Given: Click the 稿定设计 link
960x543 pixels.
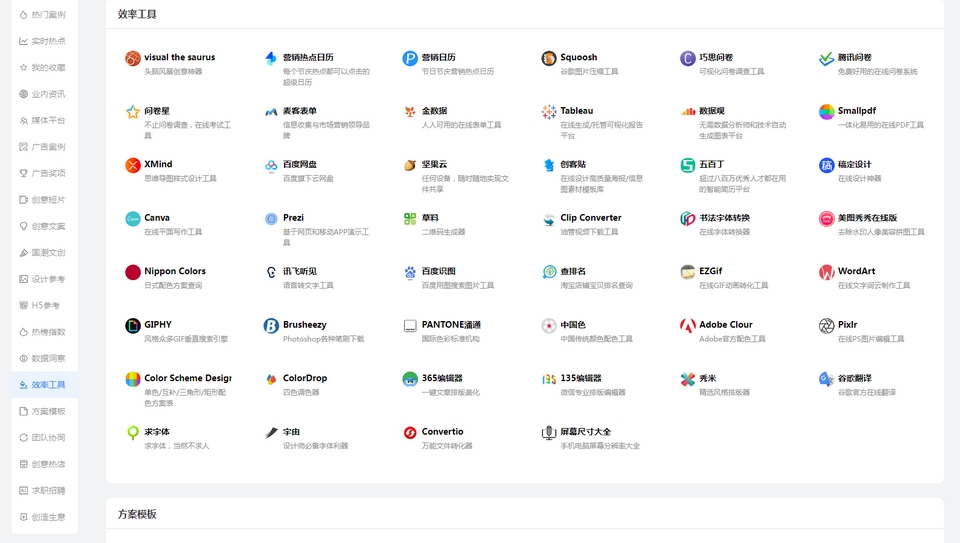Looking at the screenshot, I should 854,164.
